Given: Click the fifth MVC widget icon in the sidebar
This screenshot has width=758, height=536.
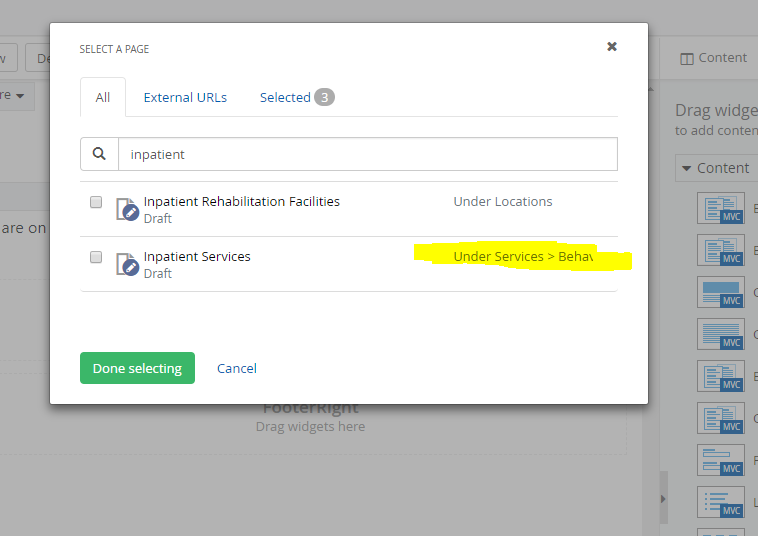Looking at the screenshot, I should click(721, 377).
